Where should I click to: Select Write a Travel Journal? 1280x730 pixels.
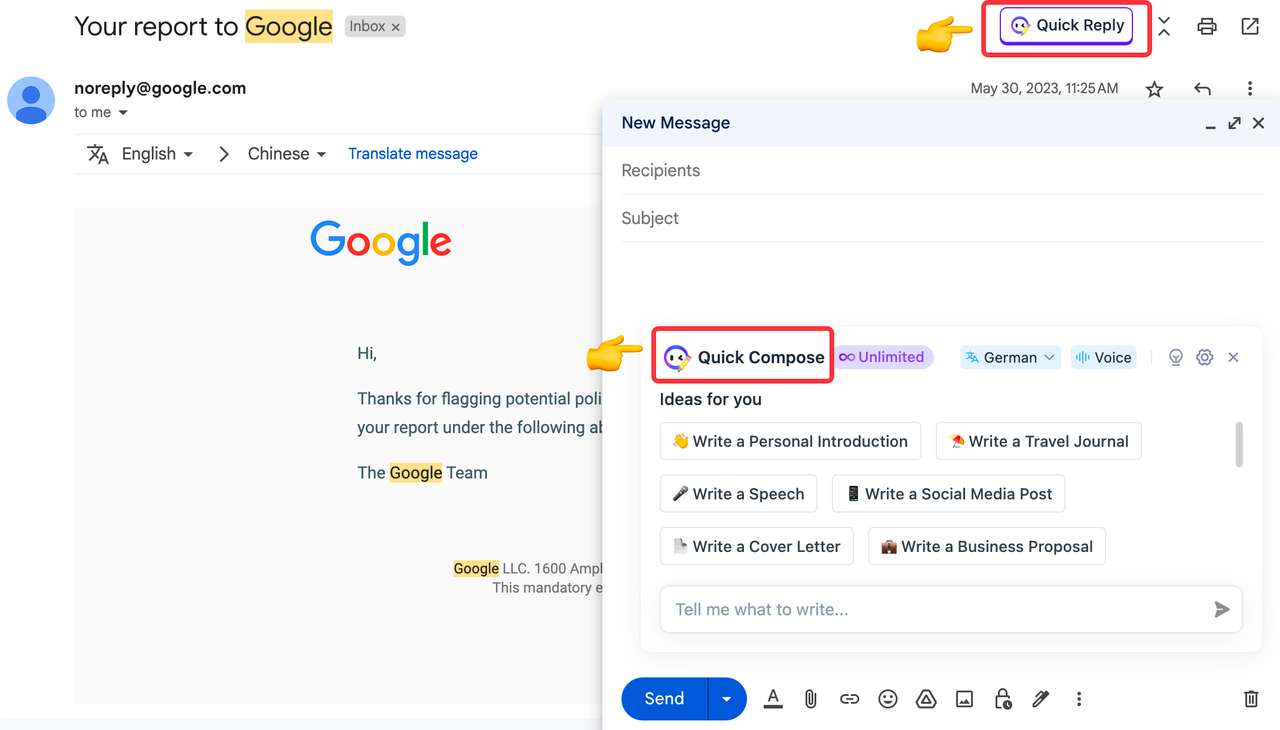(x=1038, y=441)
